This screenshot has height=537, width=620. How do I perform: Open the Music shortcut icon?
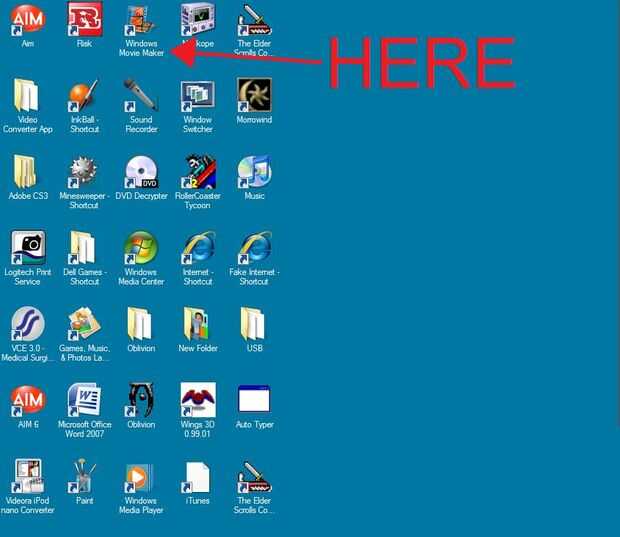[x=254, y=172]
